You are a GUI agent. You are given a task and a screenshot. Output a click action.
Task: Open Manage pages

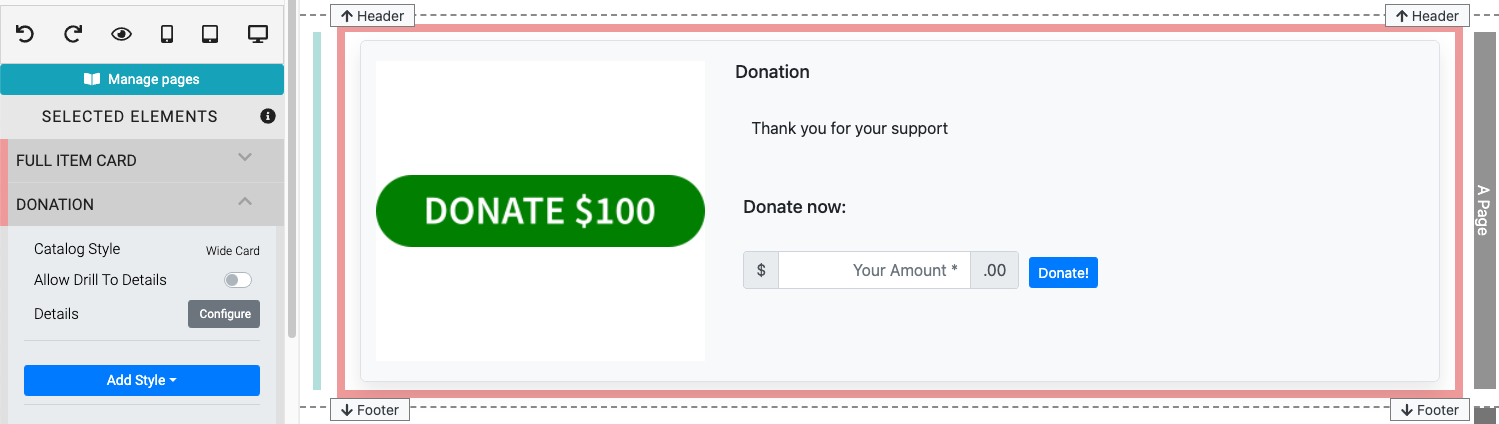point(142,79)
